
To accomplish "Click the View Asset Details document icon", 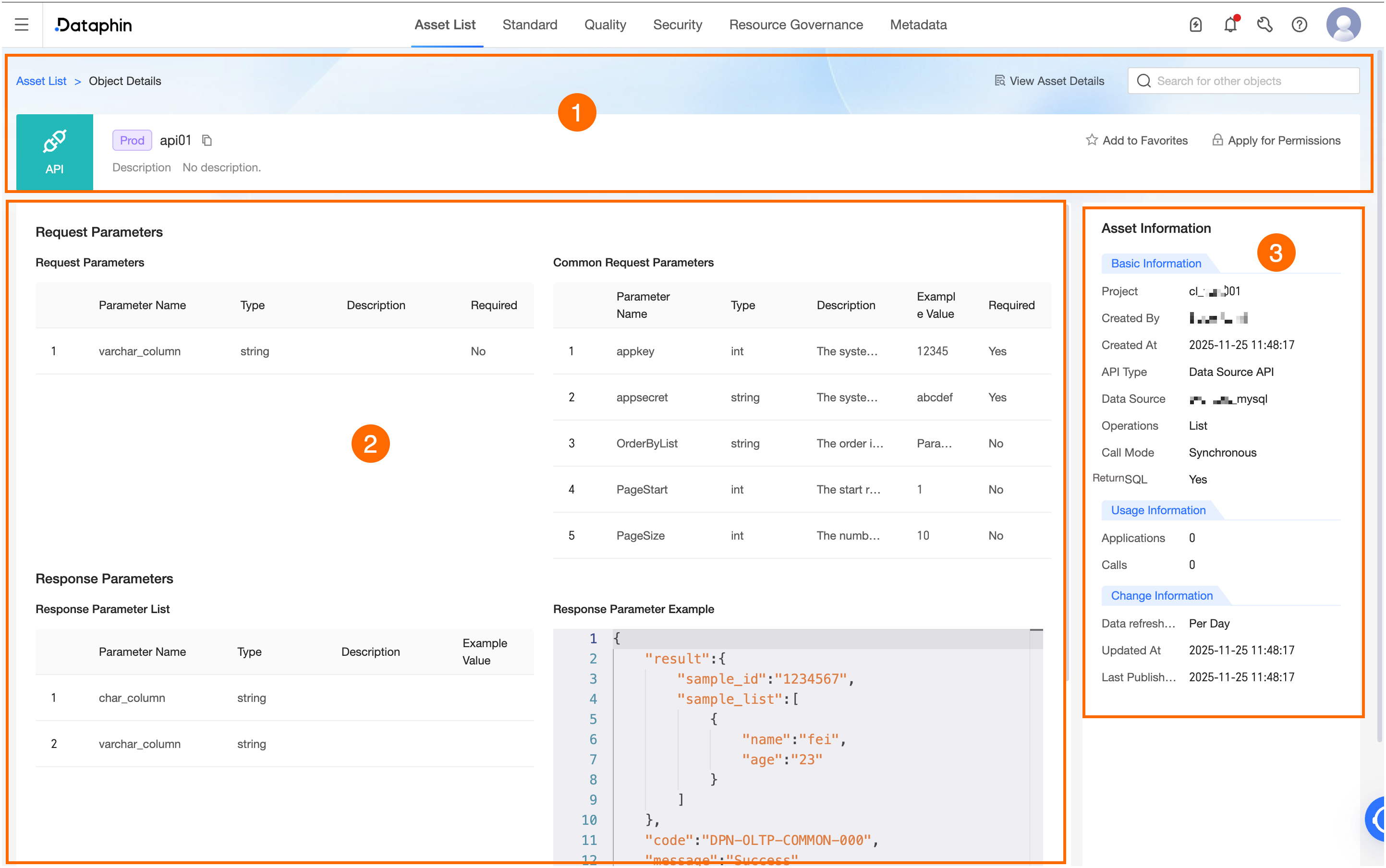I will tap(999, 81).
